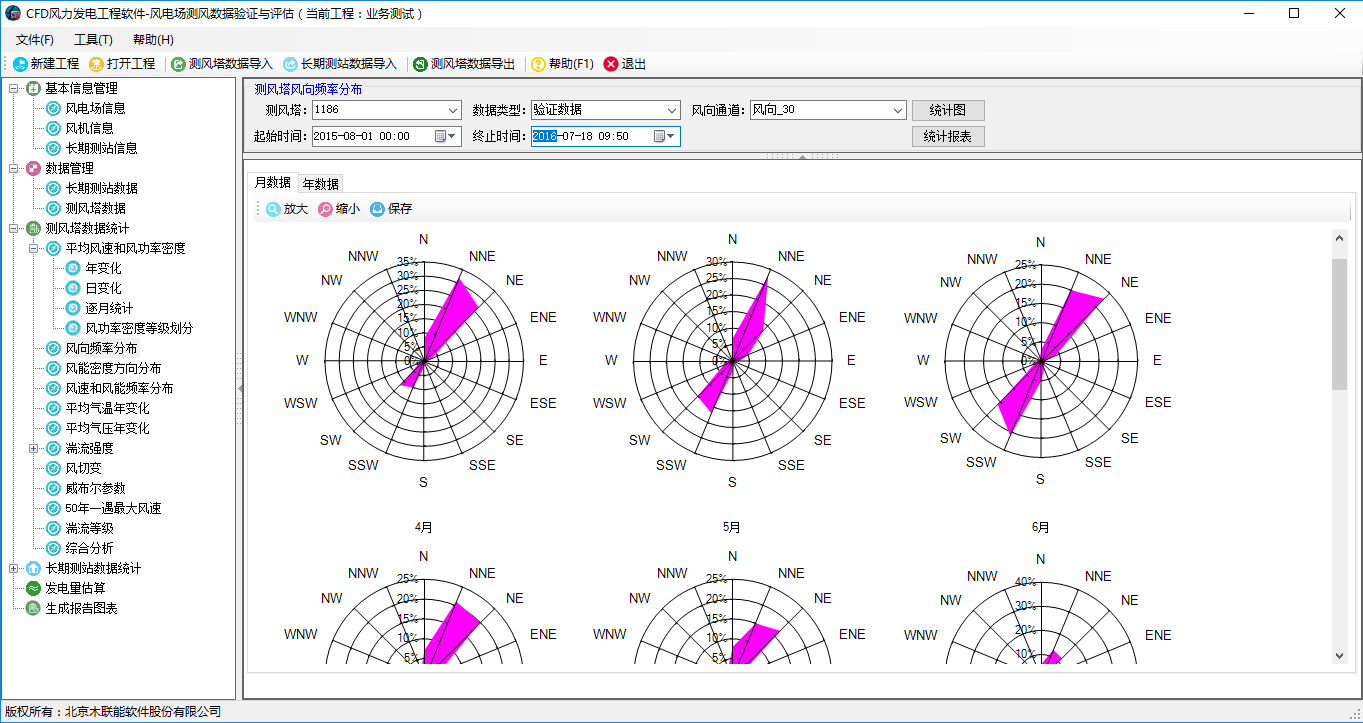Viewport: 1363px width, 723px height.
Task: Click the 长期测站数据导入 toolbar icon
Action: pos(291,64)
